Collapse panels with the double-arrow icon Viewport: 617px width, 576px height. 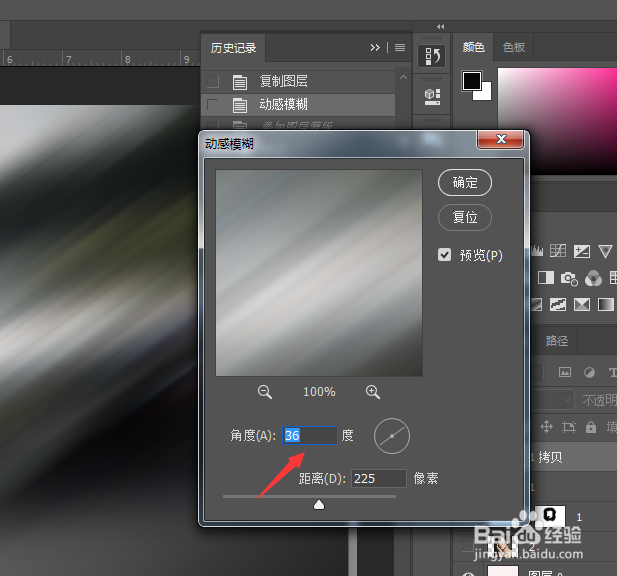pos(441,27)
